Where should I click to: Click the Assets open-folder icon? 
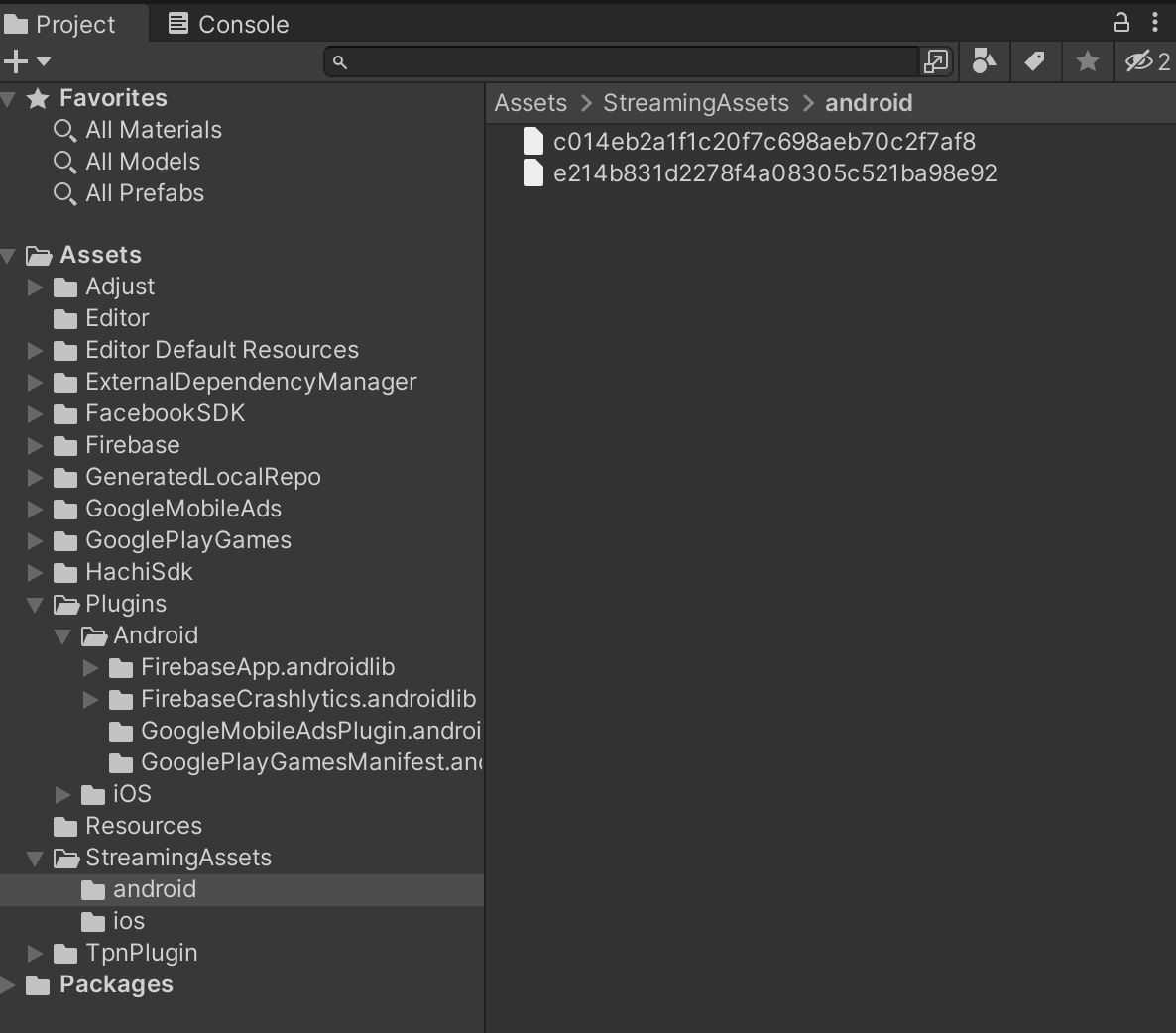click(x=39, y=256)
